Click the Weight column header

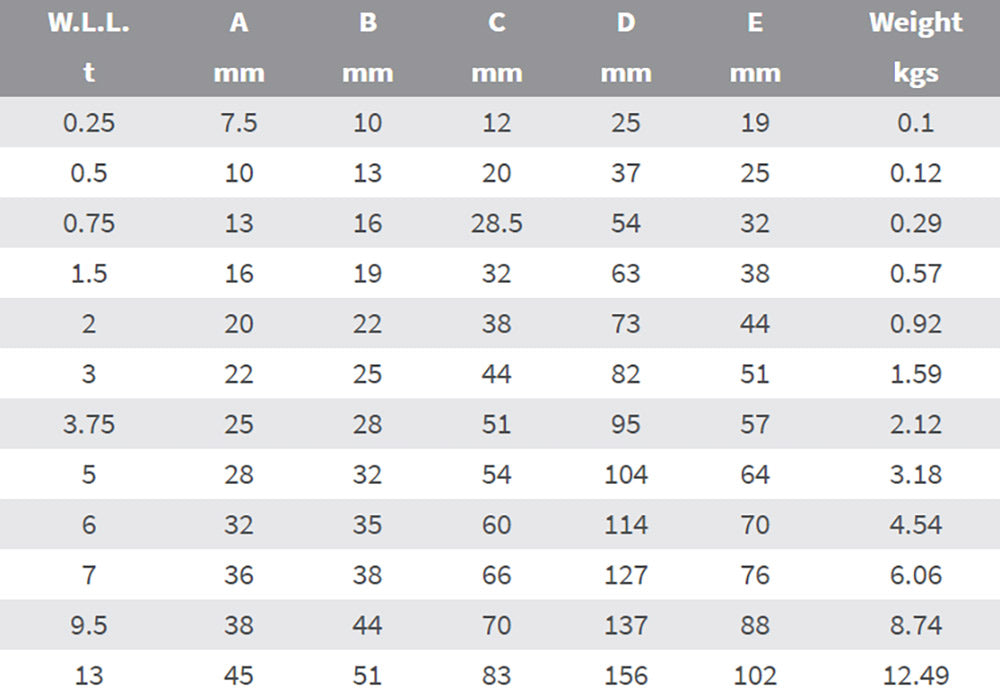pos(915,22)
